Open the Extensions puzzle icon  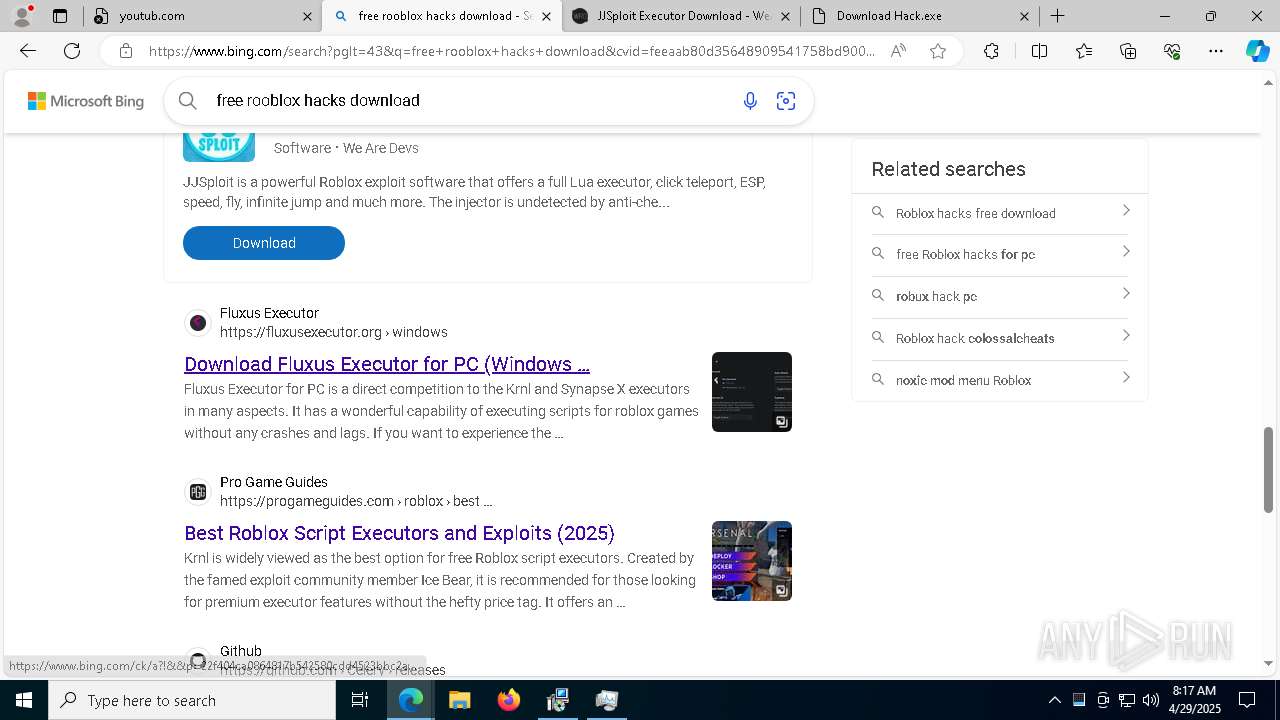(x=991, y=51)
